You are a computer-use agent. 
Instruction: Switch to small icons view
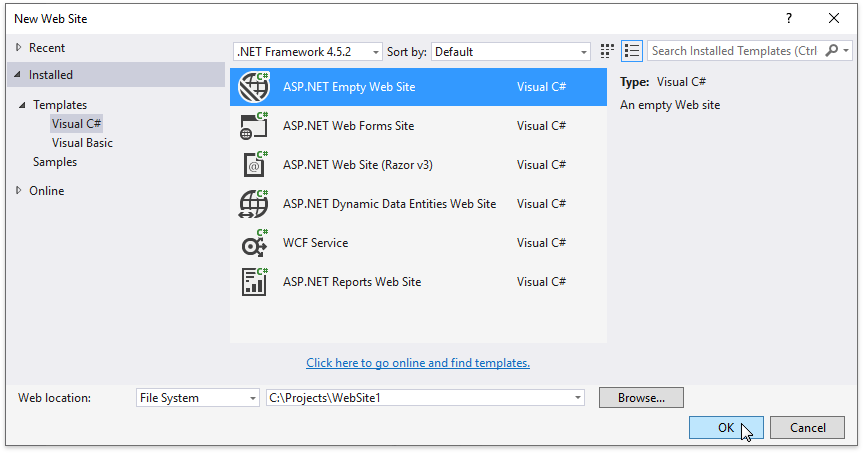(x=607, y=51)
